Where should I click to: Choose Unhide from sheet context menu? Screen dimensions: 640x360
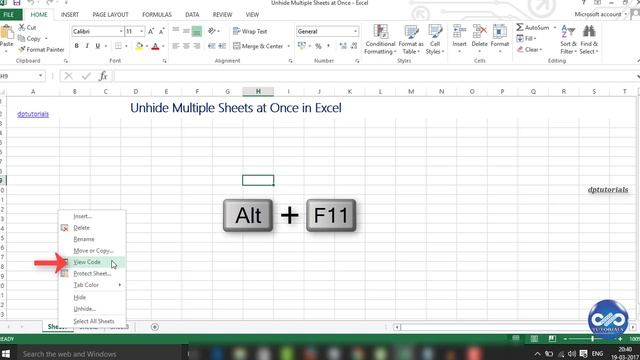click(92, 309)
